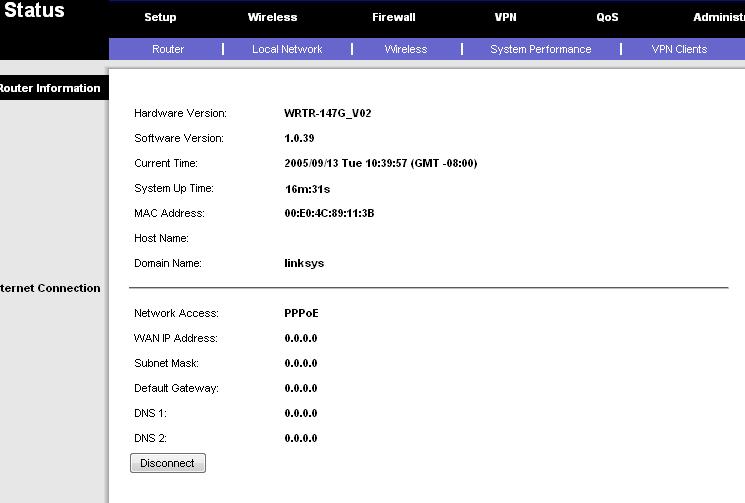Click the DNS 2 value 0.0.0.0

(301, 438)
